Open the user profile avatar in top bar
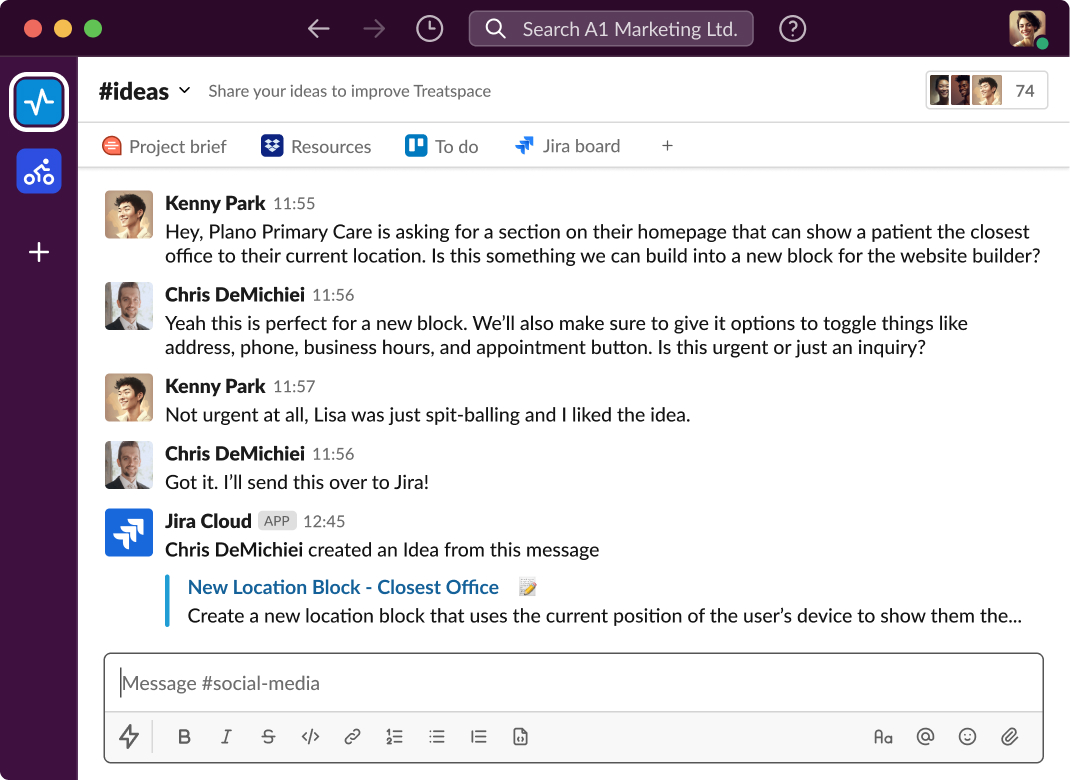The image size is (1070, 780). (x=1028, y=29)
